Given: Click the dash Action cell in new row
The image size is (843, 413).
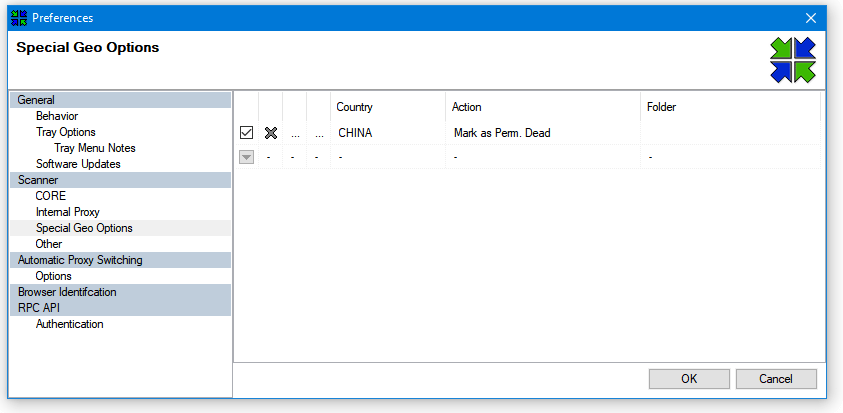Looking at the screenshot, I should pos(543,157).
